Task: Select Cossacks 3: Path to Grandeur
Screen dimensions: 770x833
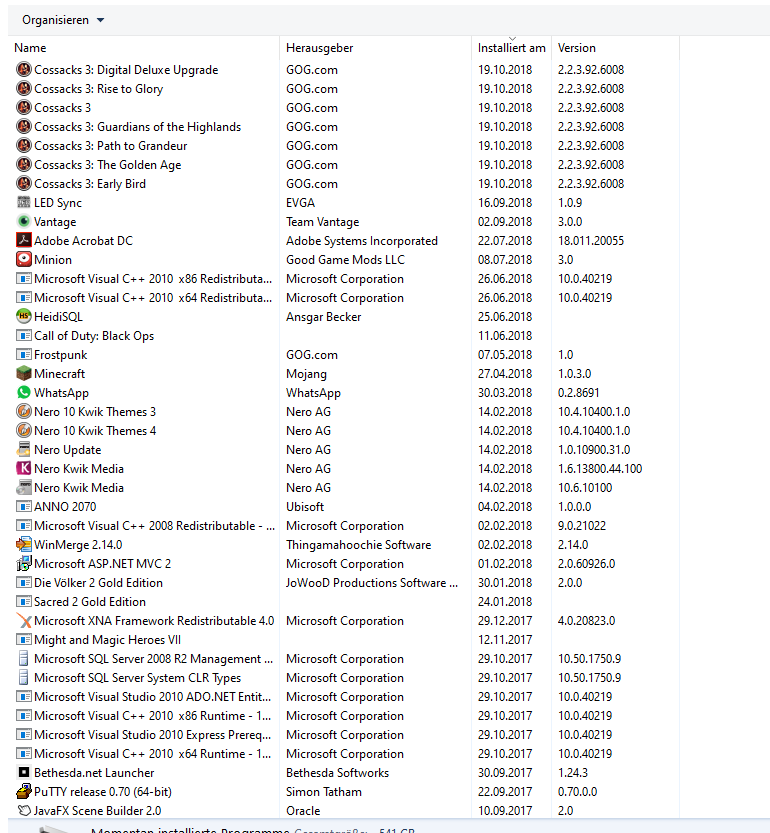Action: click(x=111, y=146)
